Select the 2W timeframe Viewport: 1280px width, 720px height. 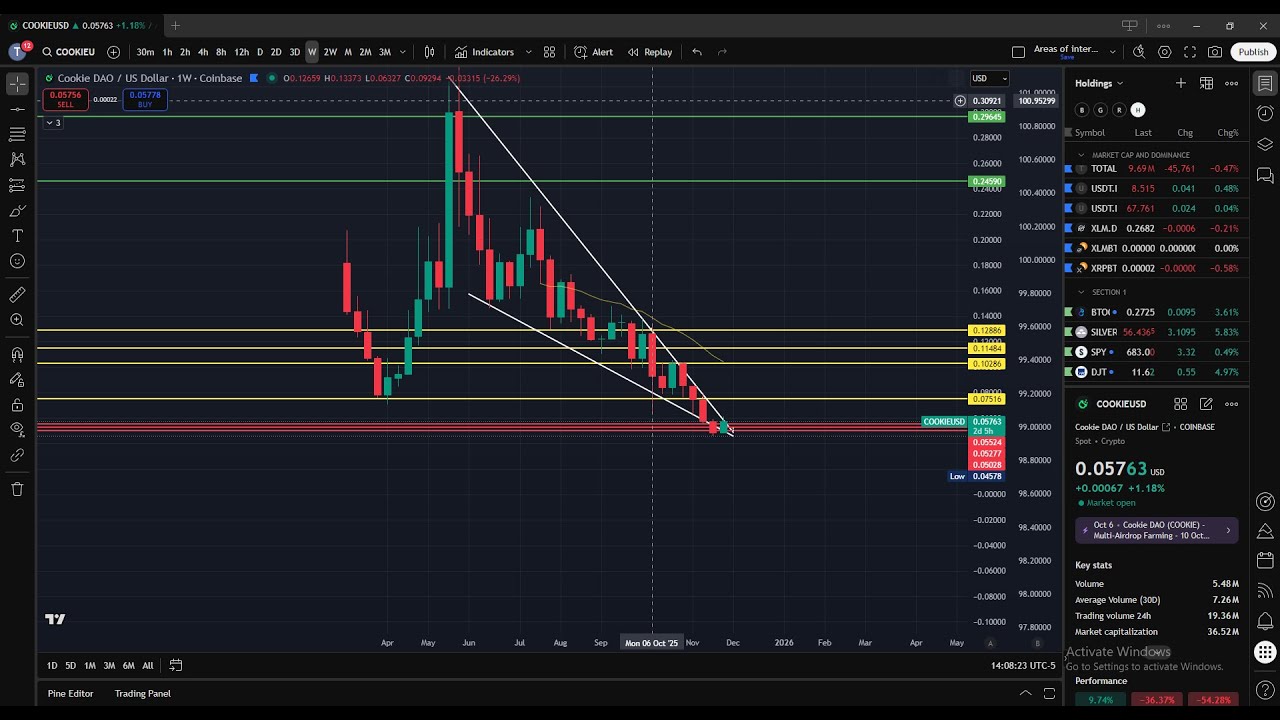pyautogui.click(x=330, y=52)
